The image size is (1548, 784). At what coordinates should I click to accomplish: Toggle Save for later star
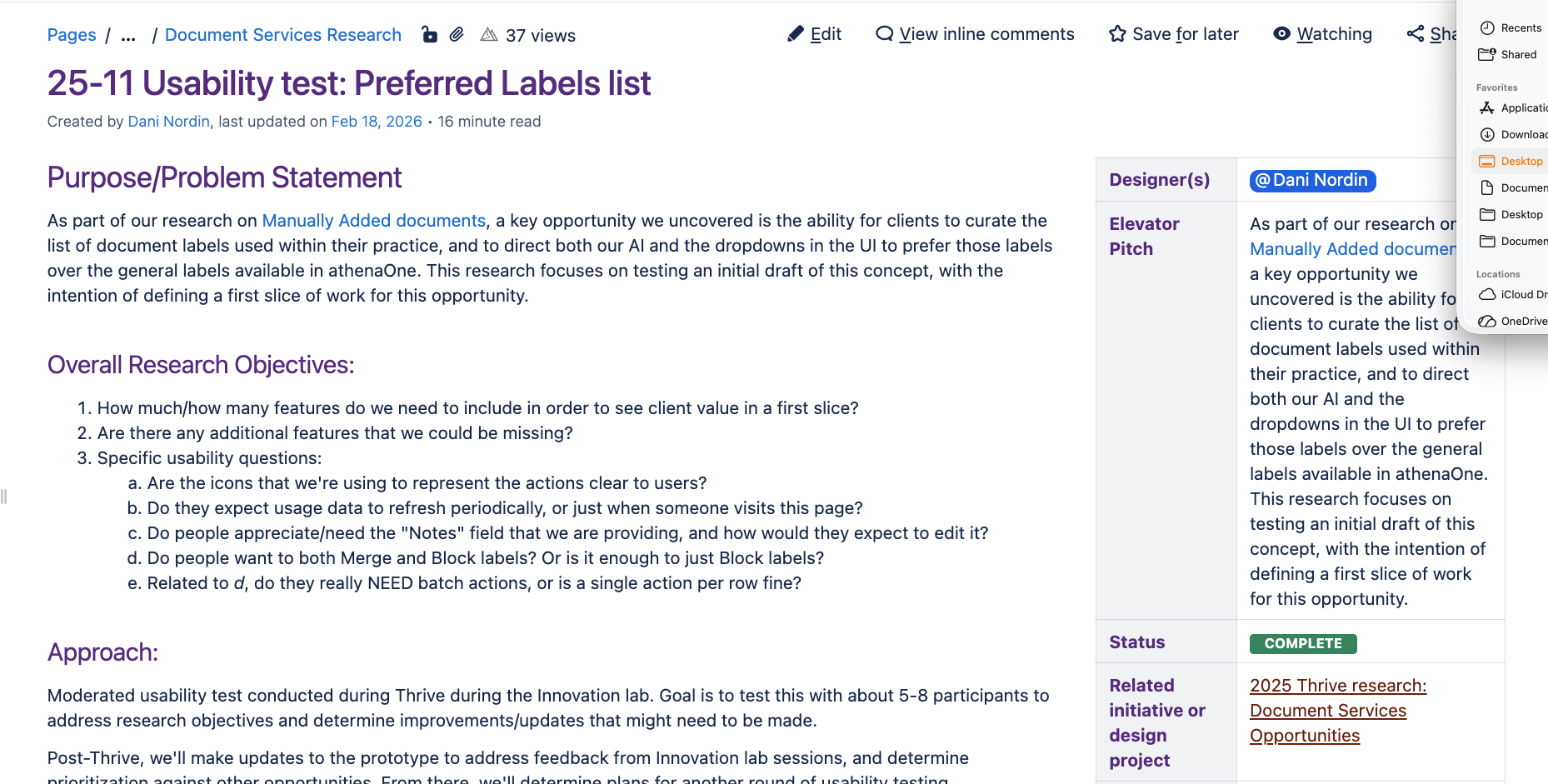[x=1173, y=34]
